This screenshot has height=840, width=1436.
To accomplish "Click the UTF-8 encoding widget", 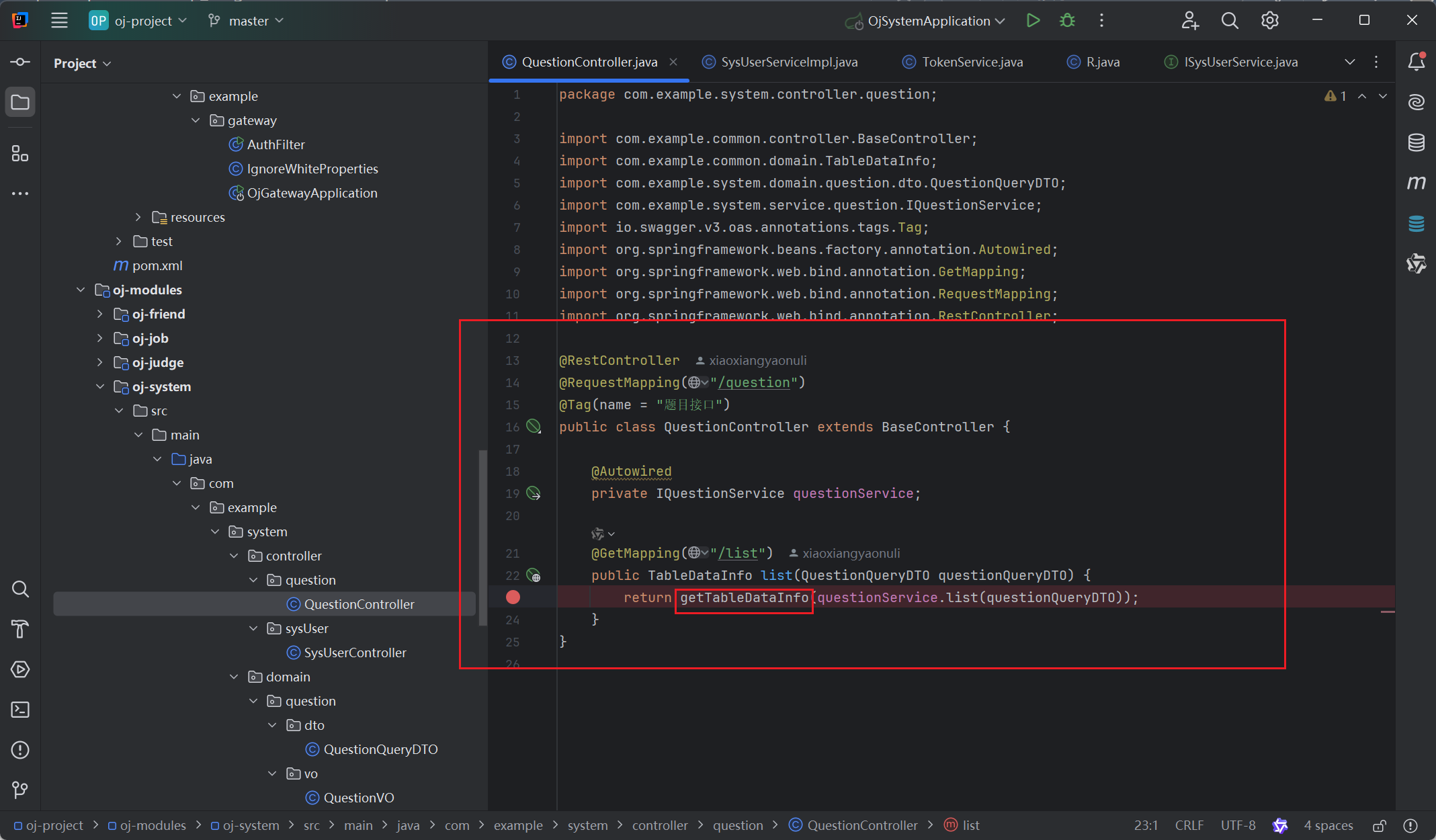I will [x=1238, y=825].
